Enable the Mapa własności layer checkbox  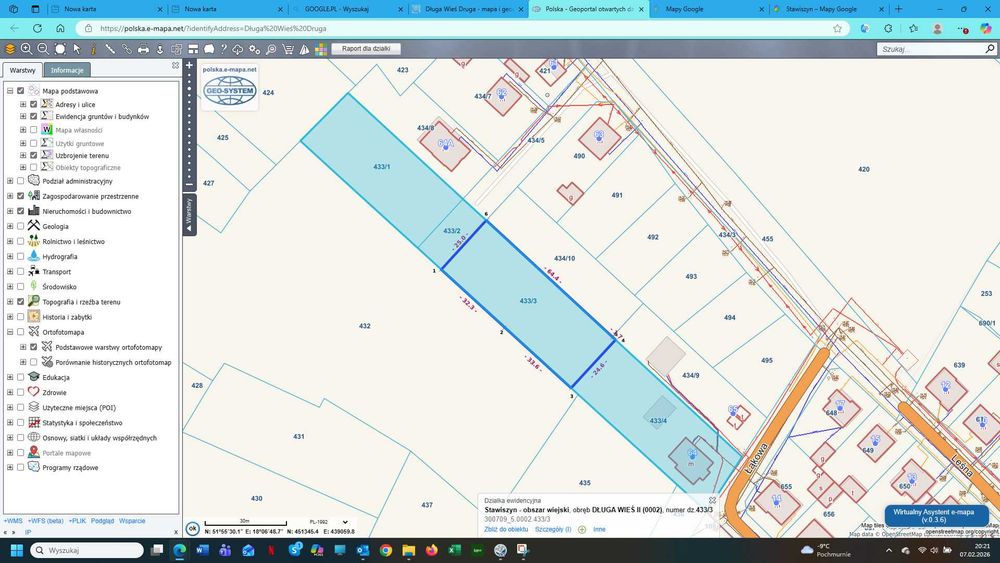(34, 130)
